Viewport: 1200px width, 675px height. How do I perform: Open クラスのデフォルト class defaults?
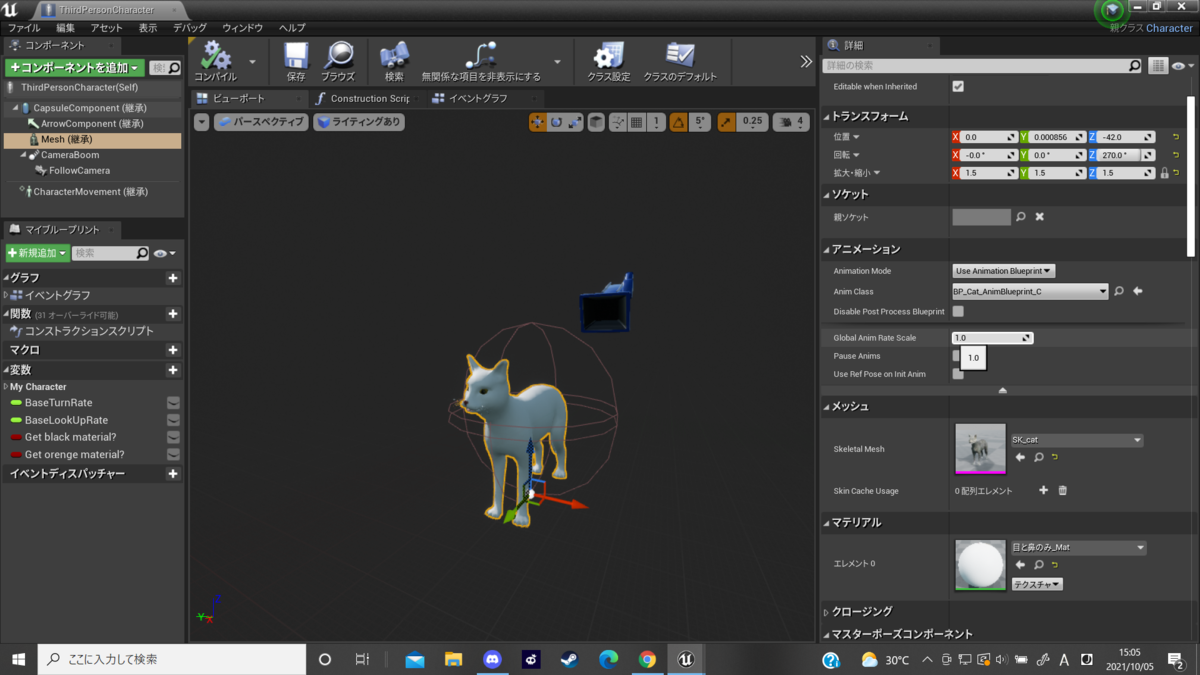[680, 61]
